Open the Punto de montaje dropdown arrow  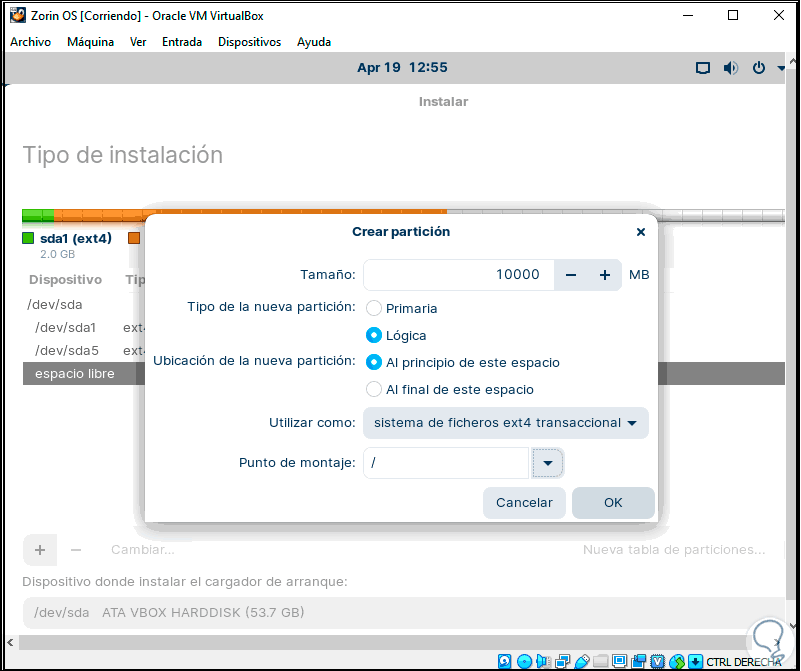coord(548,463)
